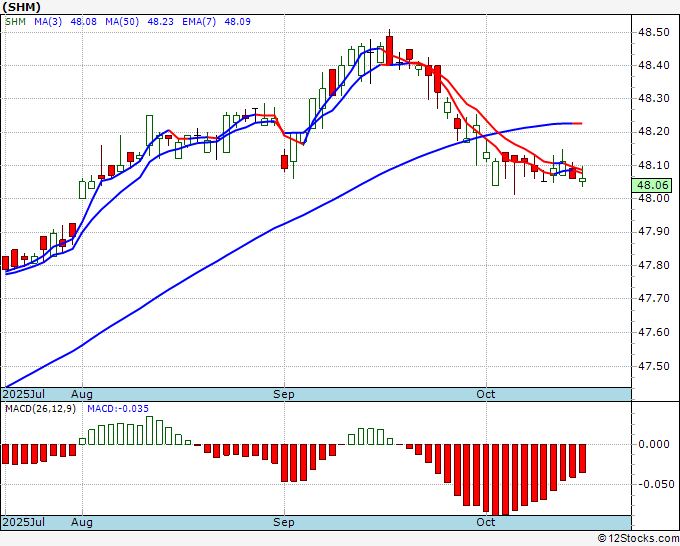Click the MA(50) value 48.23
Image resolution: width=680 pixels, height=546 pixels.
pyautogui.click(x=160, y=21)
